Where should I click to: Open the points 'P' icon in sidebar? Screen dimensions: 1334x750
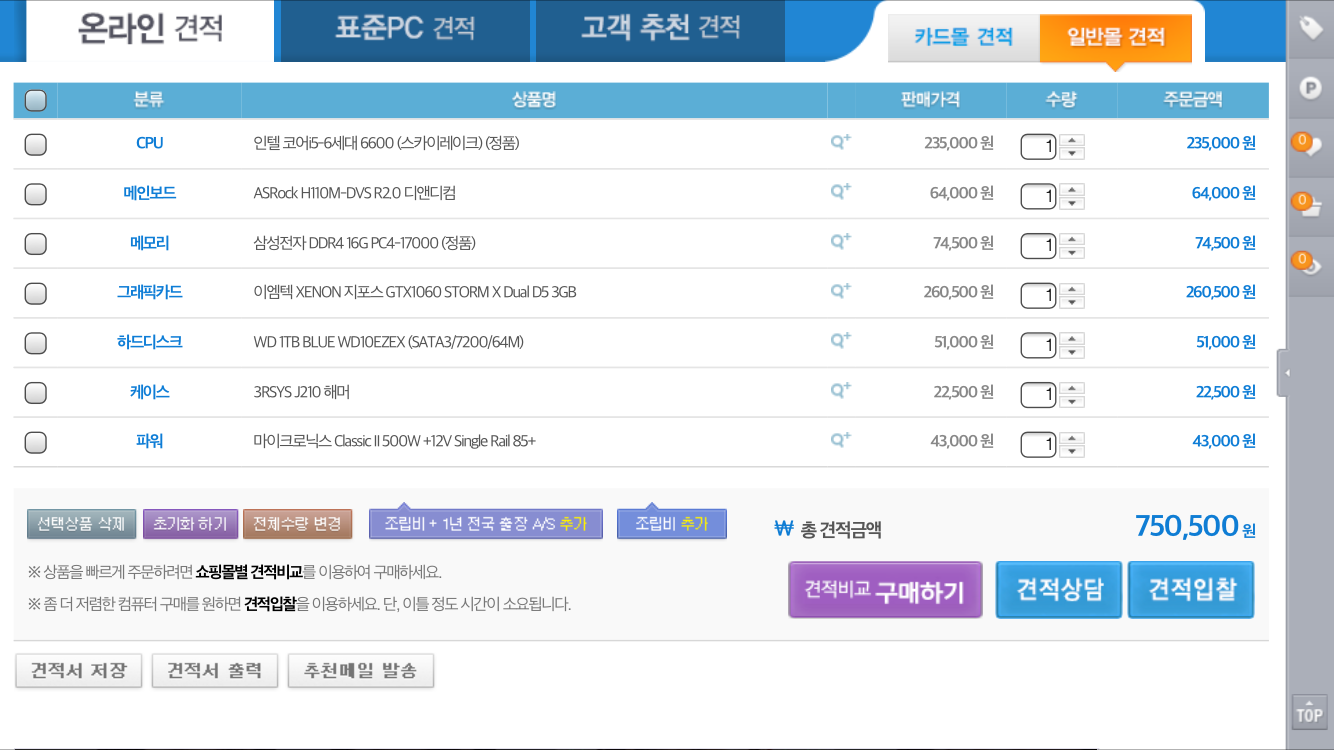point(1310,87)
